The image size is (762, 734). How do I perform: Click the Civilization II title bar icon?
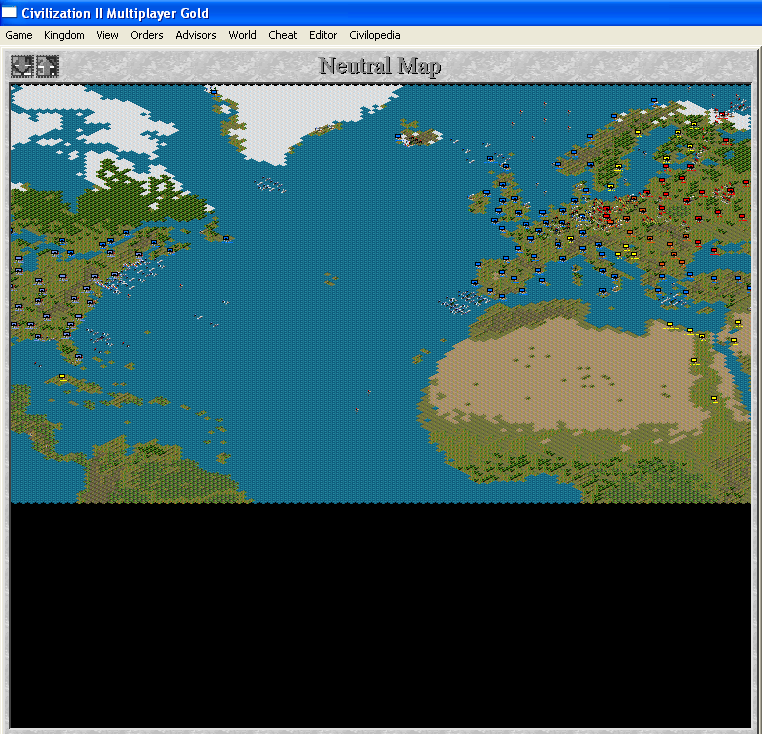click(10, 12)
